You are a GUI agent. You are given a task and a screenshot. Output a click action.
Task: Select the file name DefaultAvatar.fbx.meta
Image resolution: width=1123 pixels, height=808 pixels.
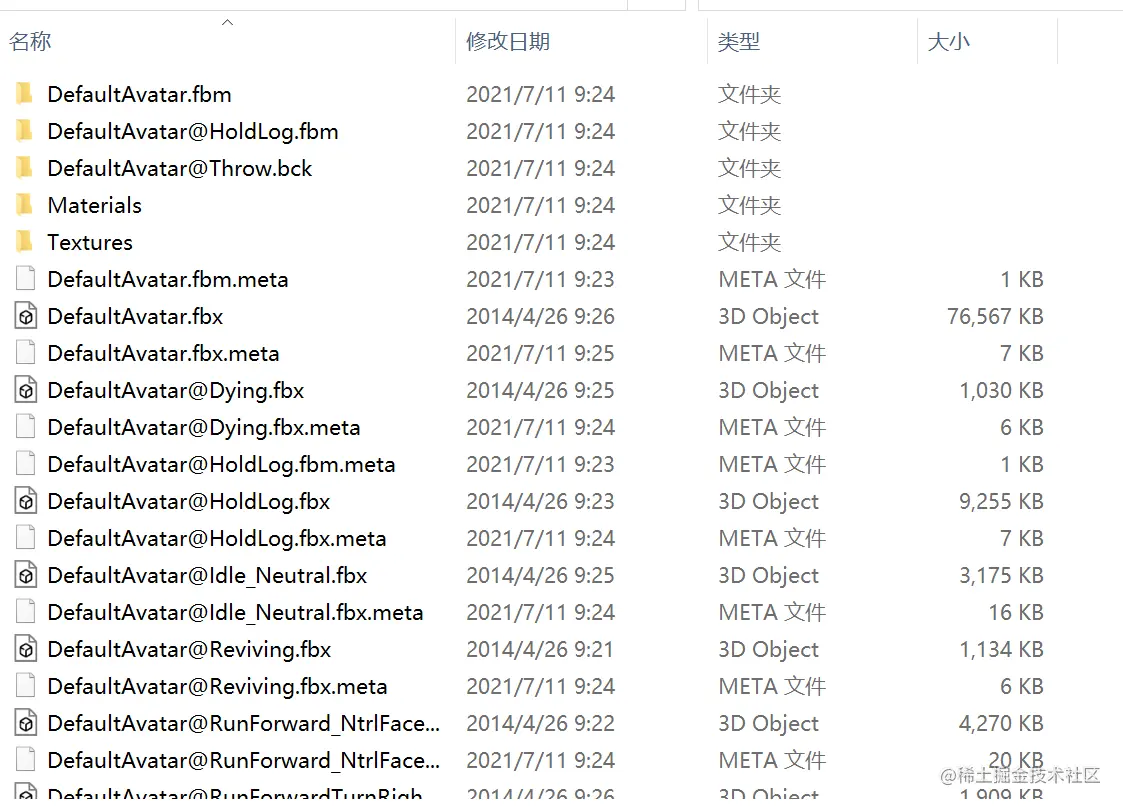click(163, 353)
